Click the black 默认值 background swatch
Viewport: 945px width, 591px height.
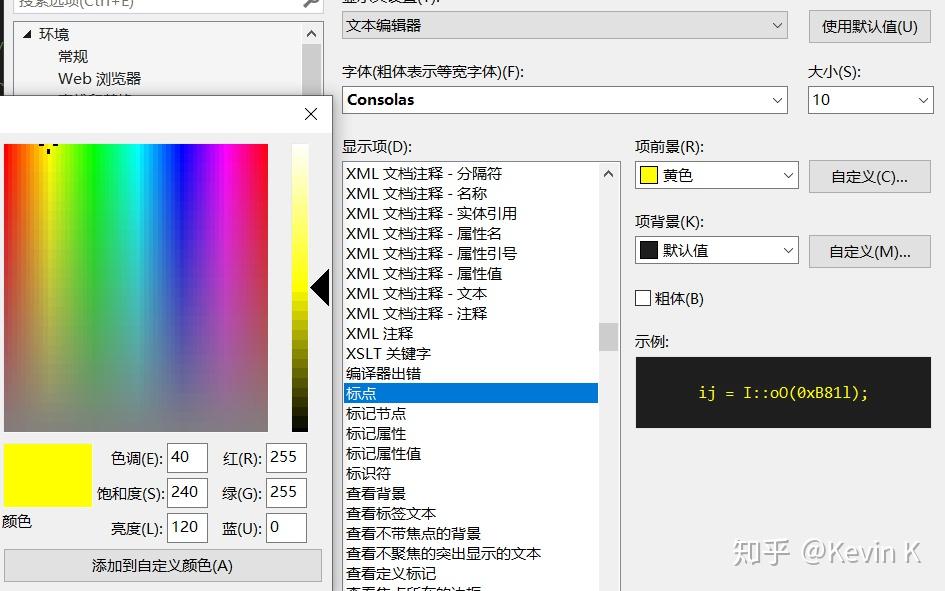click(x=650, y=249)
